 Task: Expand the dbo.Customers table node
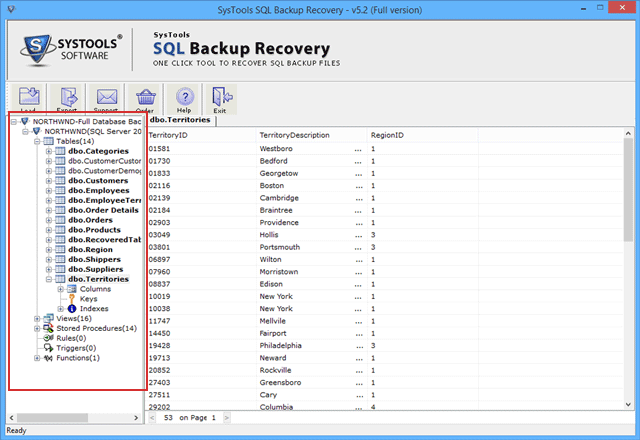click(49, 180)
